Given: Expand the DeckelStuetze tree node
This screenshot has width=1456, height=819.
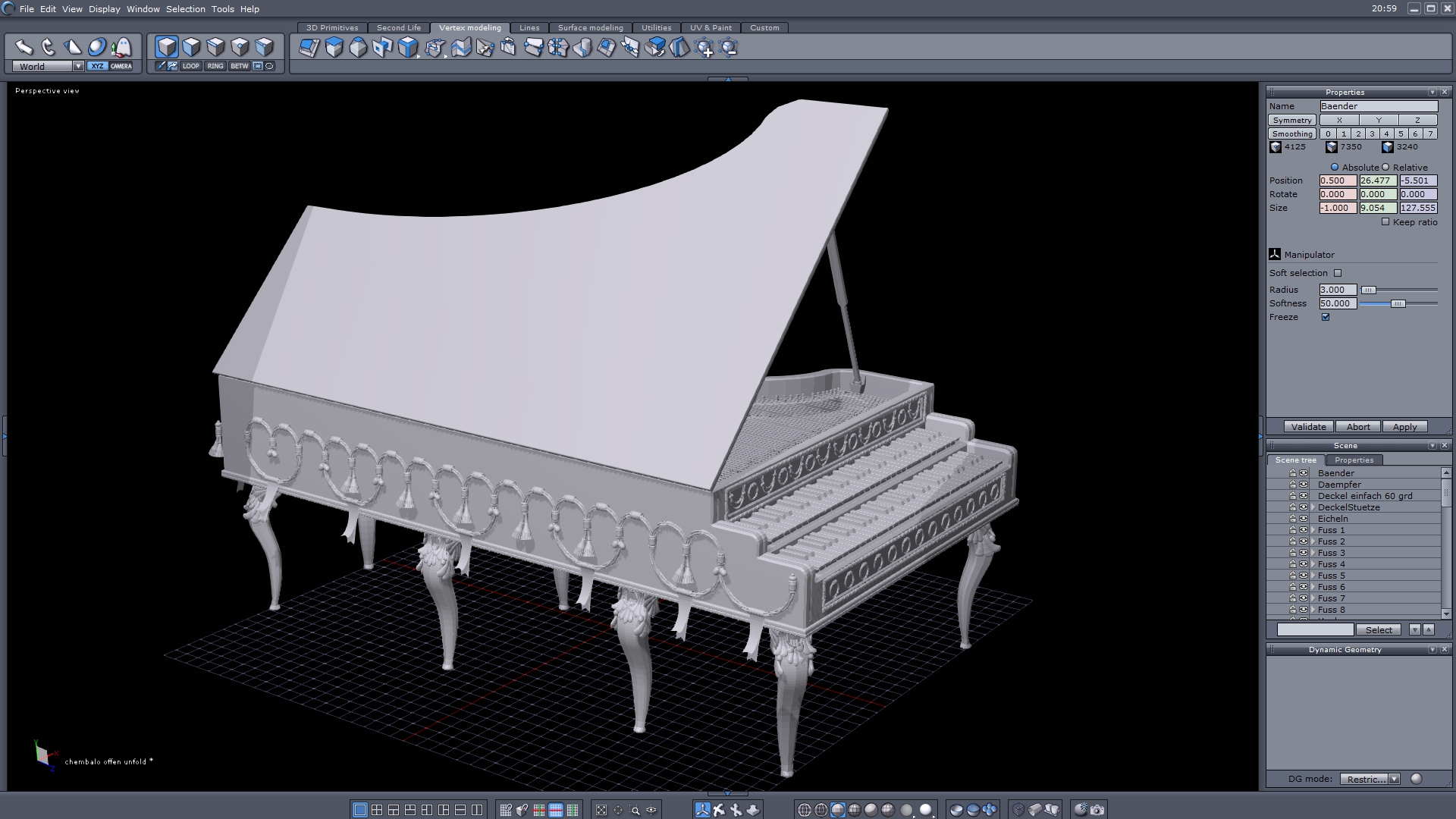Looking at the screenshot, I should 1313,507.
